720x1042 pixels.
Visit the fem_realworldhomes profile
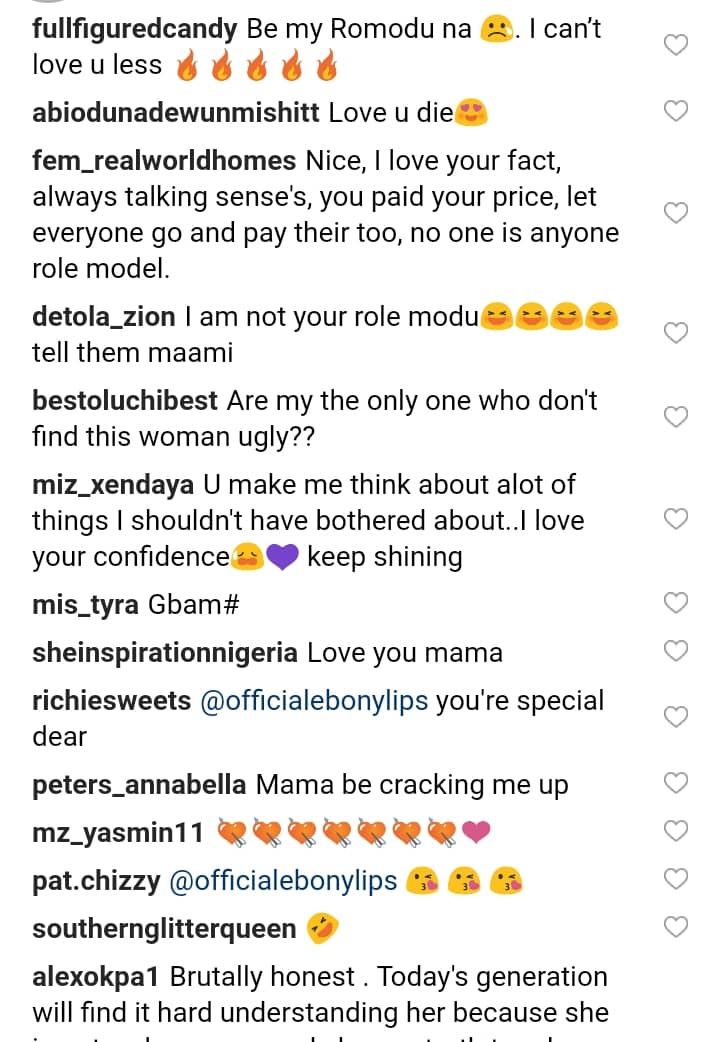coord(164,161)
